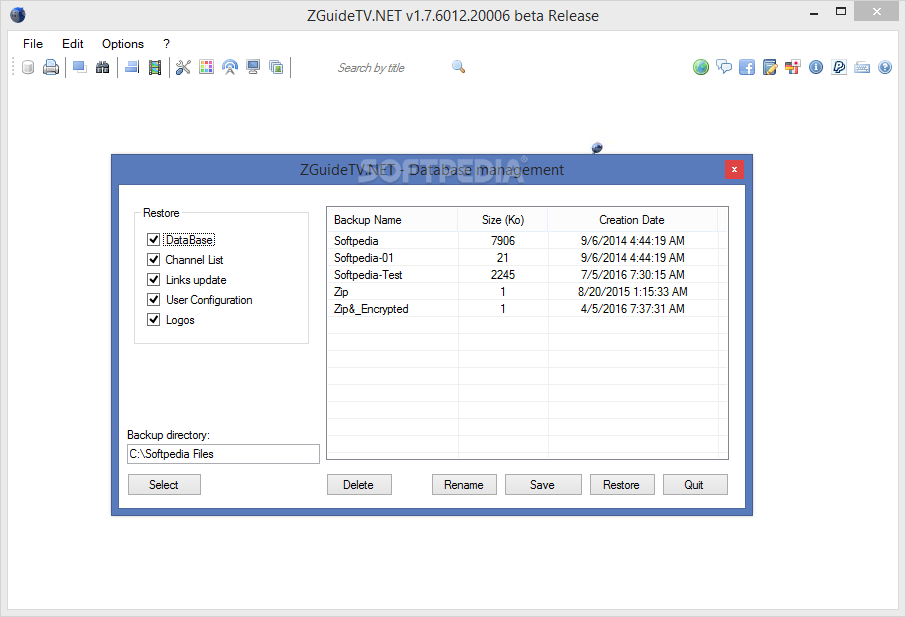Click the Delete button
906x617 pixels.
359,485
